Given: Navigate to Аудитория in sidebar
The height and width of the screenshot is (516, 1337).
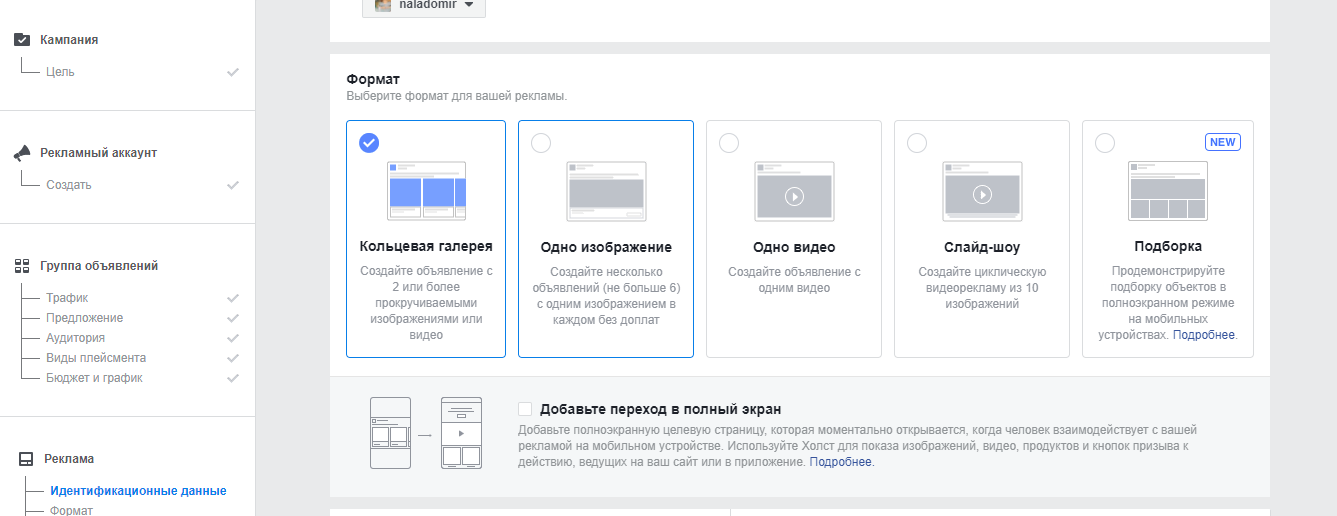Looking at the screenshot, I should (x=75, y=338).
